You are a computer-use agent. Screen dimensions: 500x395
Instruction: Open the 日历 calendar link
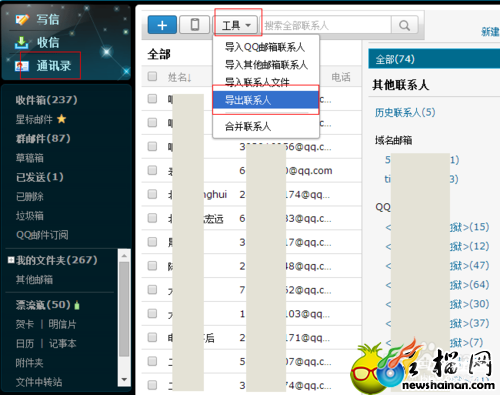pyautogui.click(x=25, y=343)
